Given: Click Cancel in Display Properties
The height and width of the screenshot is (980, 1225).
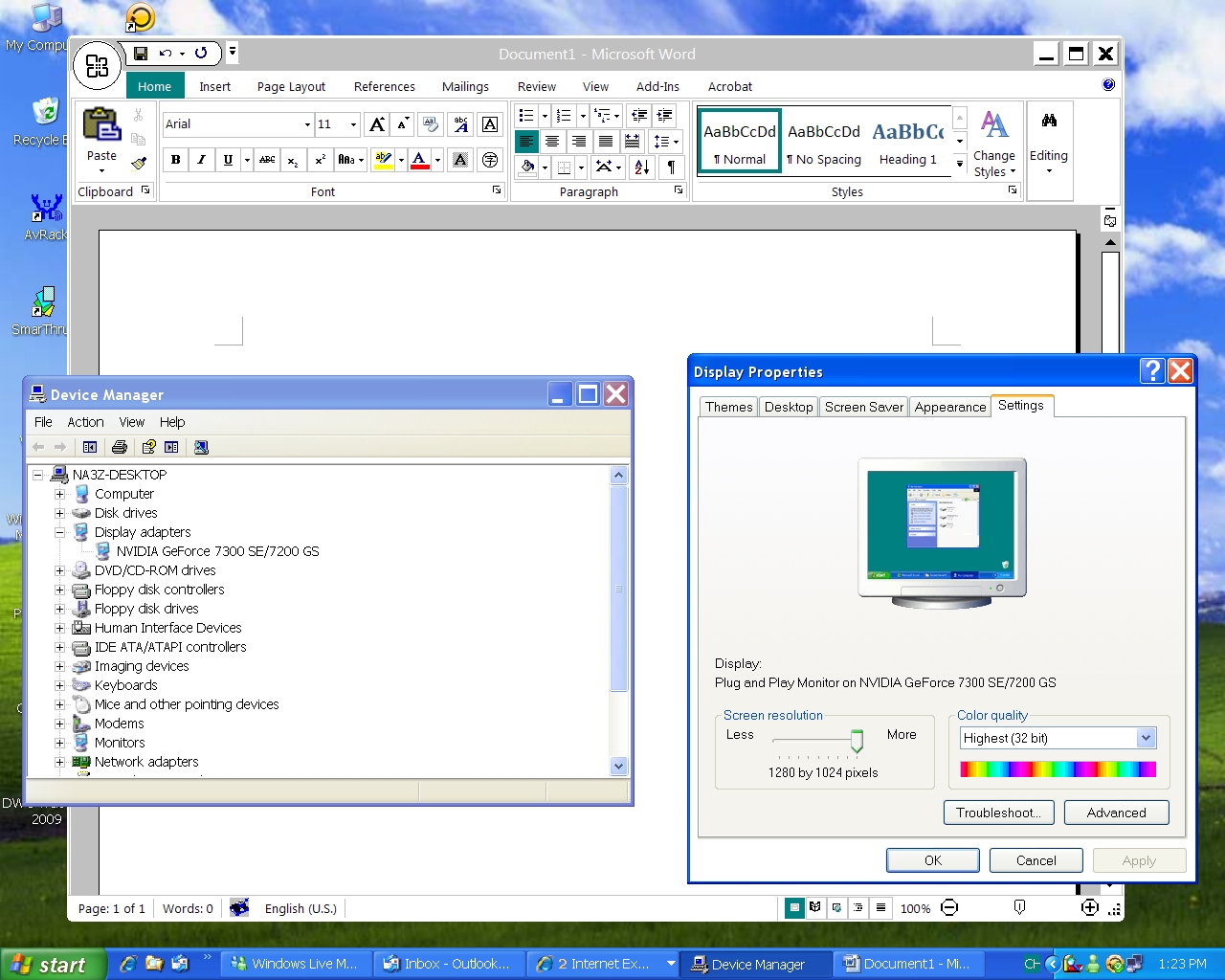Looking at the screenshot, I should pos(1036,860).
